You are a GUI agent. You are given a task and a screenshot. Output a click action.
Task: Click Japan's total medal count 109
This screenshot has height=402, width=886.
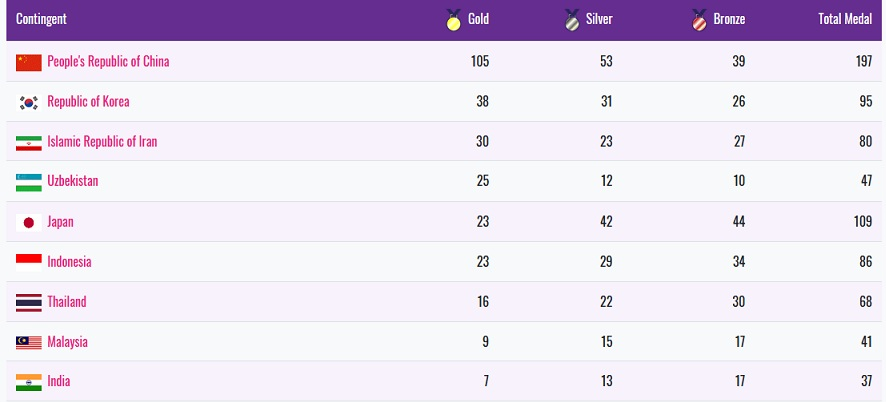pyautogui.click(x=863, y=222)
